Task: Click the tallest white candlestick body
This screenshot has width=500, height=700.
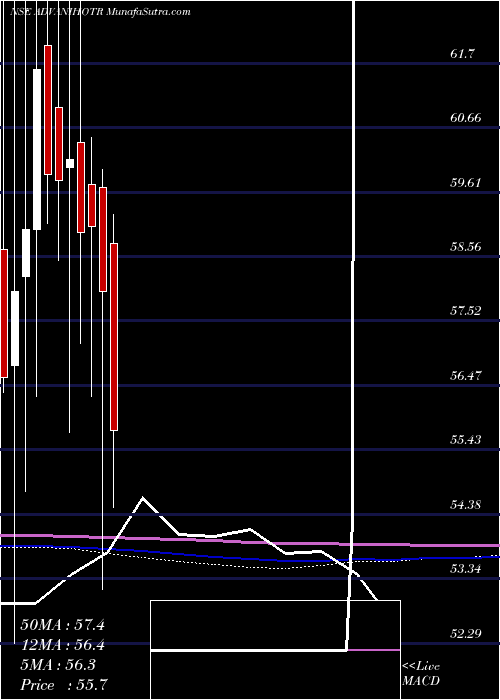Action: 37,150
